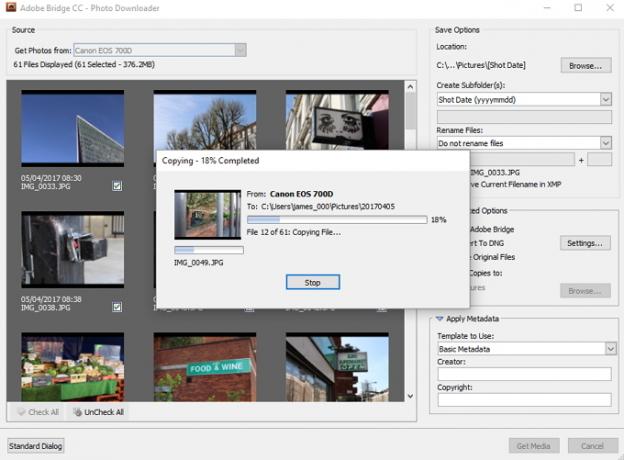Viewport: 624px width, 460px height.
Task: Click the scroll up arrow of thumbnails
Action: 410,86
